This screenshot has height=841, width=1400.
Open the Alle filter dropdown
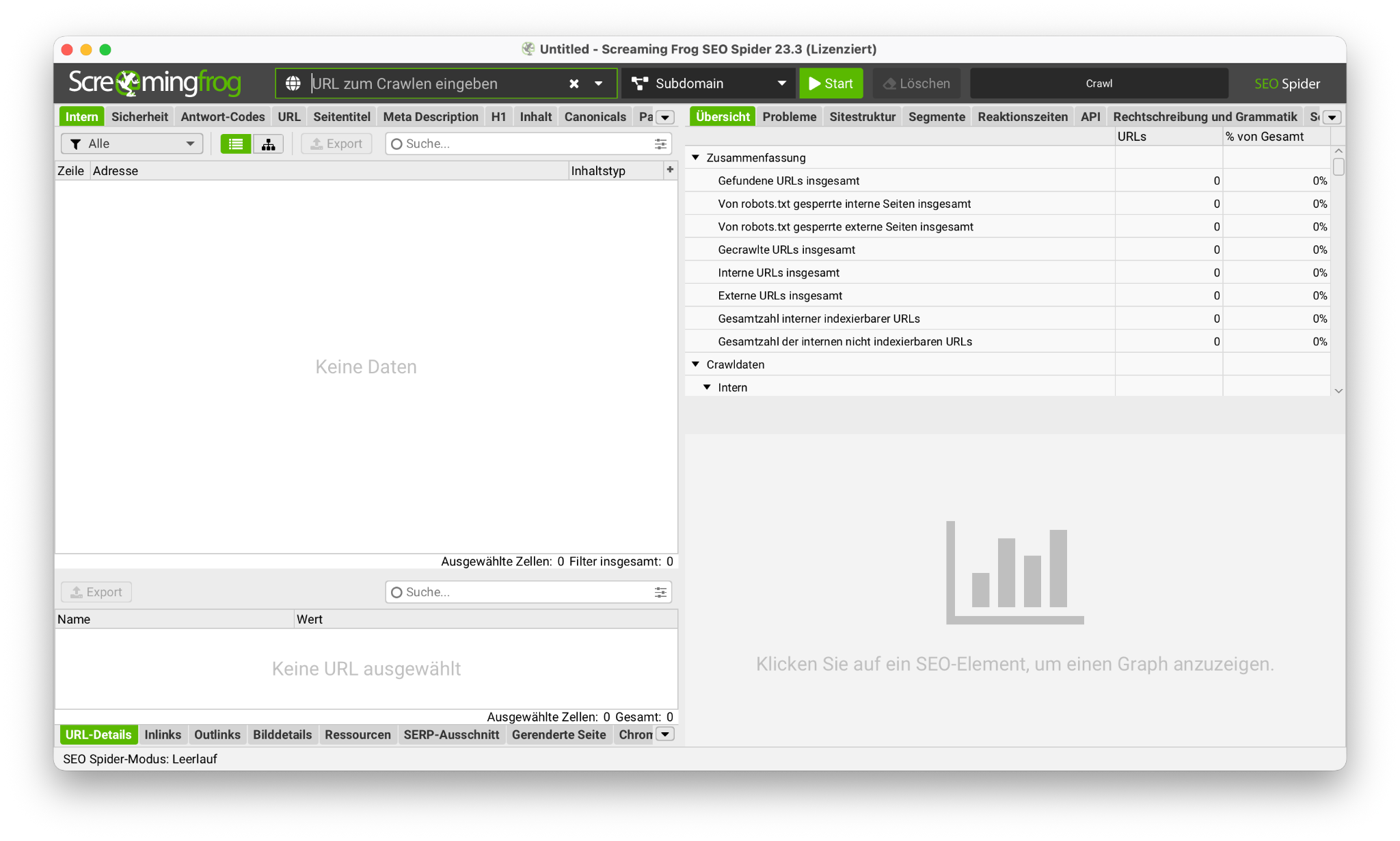[x=132, y=144]
